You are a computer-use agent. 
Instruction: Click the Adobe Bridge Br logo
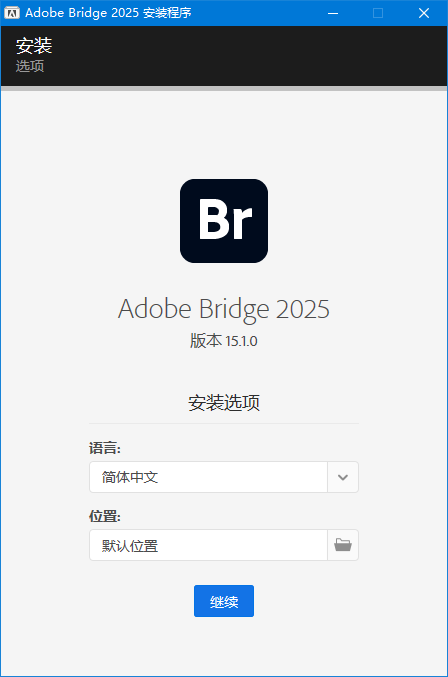224,221
